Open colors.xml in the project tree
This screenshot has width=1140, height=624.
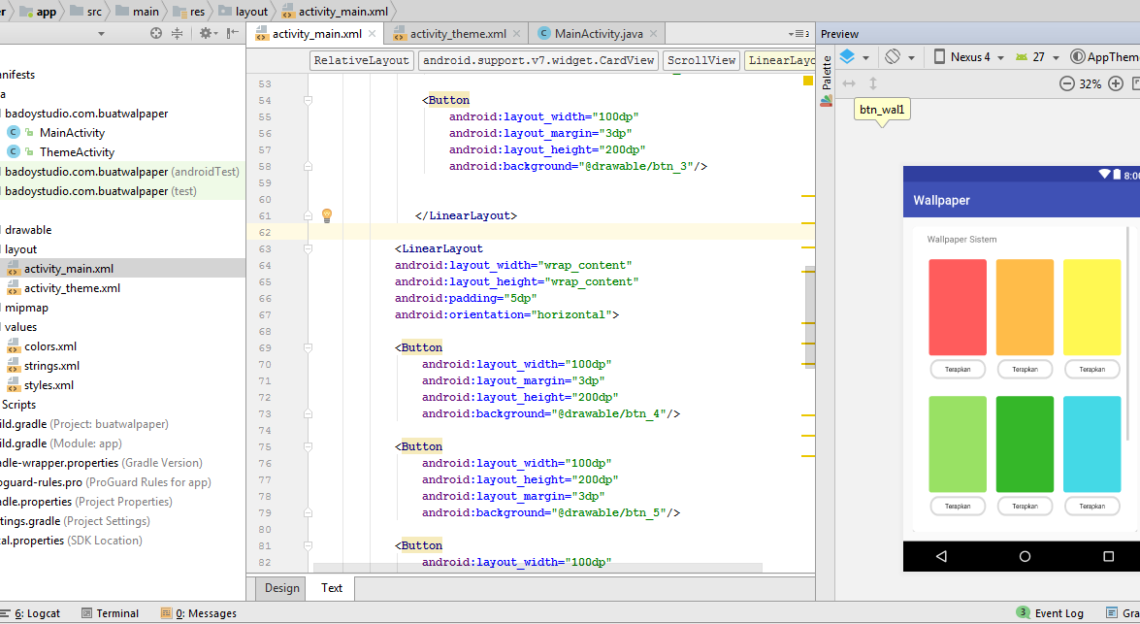(x=50, y=346)
